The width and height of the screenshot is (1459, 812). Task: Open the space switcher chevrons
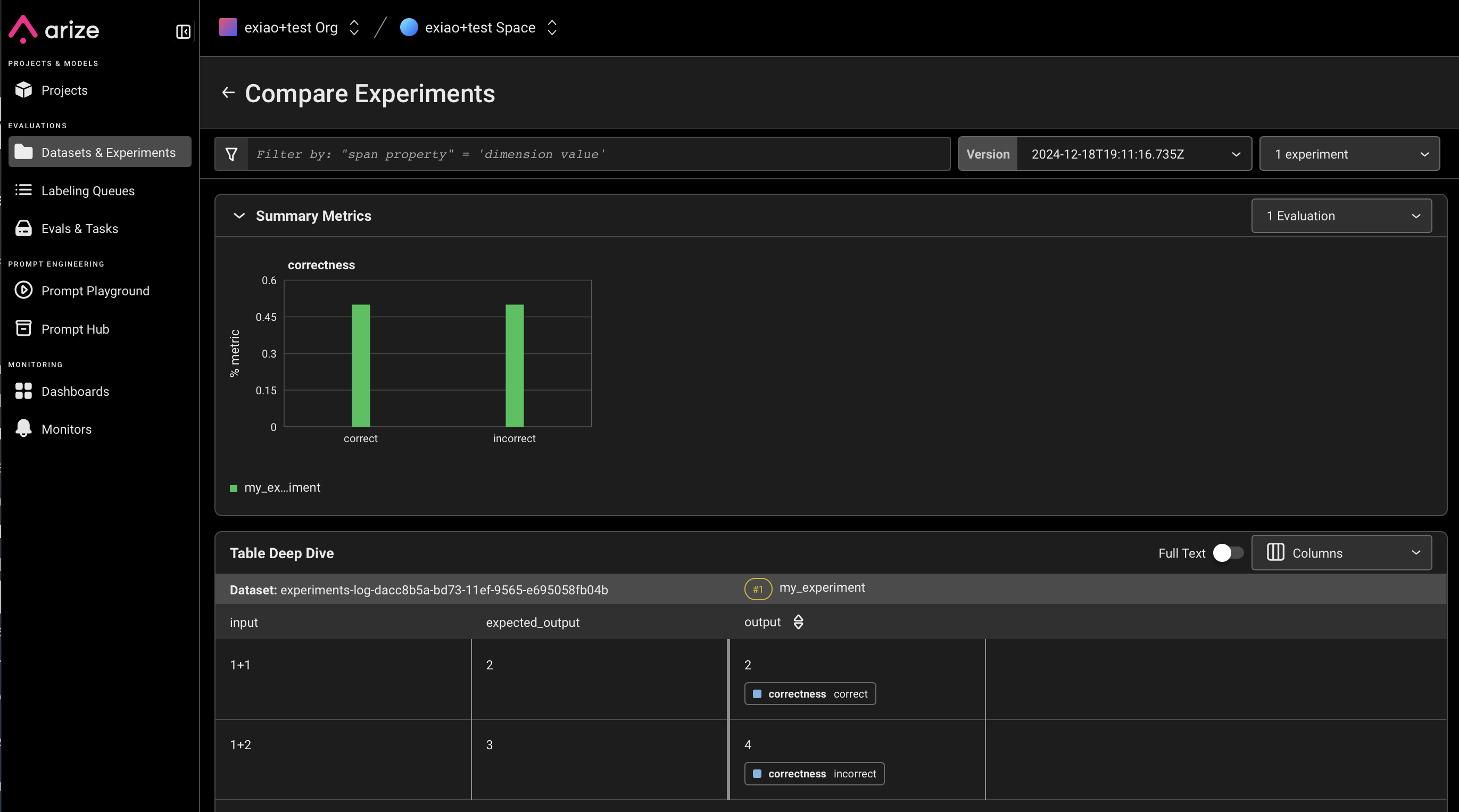(552, 27)
